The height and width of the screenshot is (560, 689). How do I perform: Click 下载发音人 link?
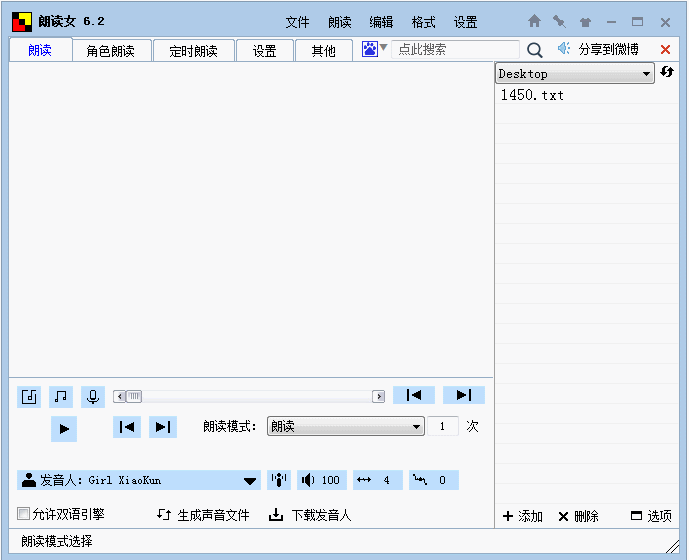310,516
